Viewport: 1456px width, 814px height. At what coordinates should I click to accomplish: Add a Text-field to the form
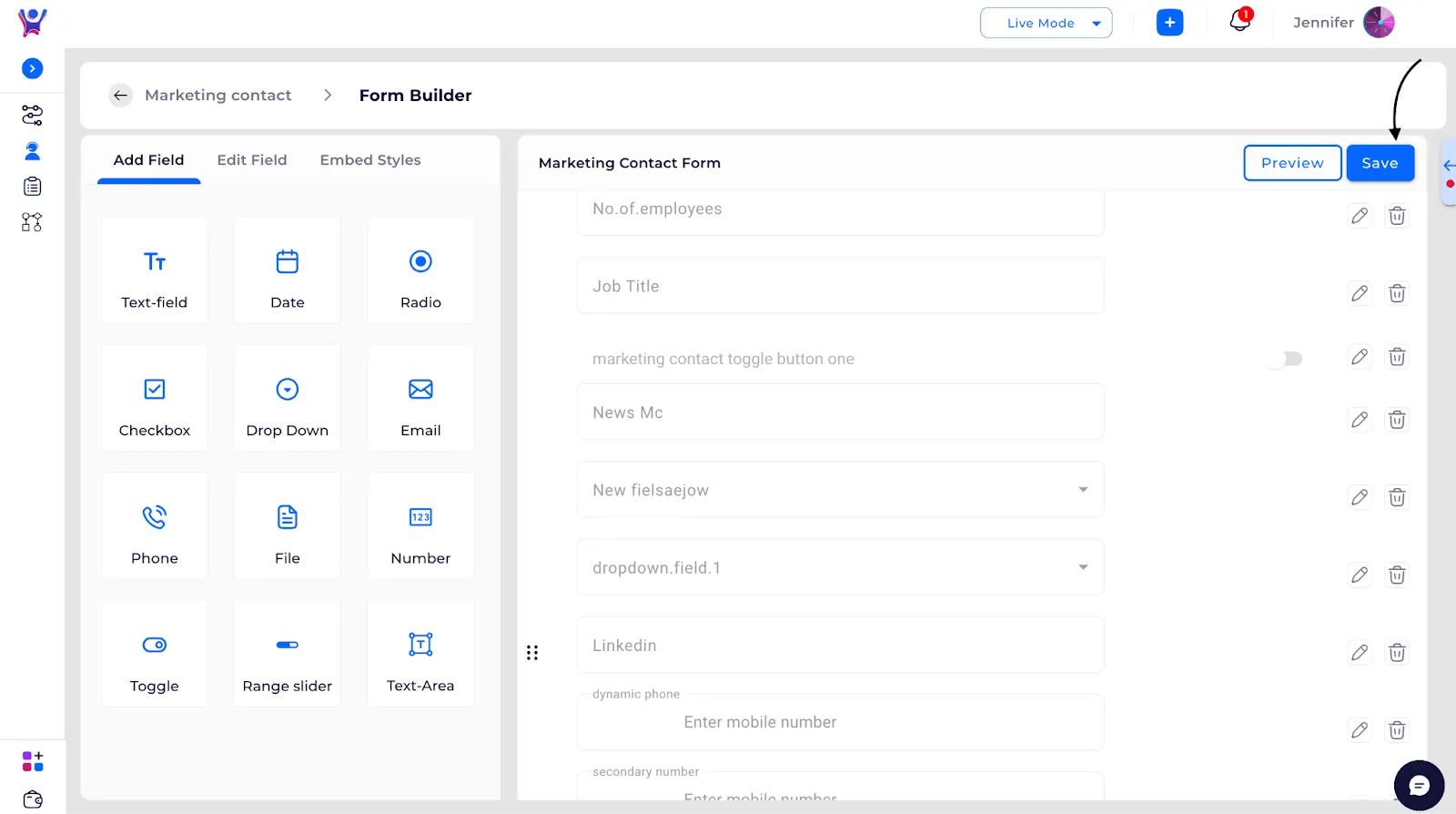[x=155, y=270]
